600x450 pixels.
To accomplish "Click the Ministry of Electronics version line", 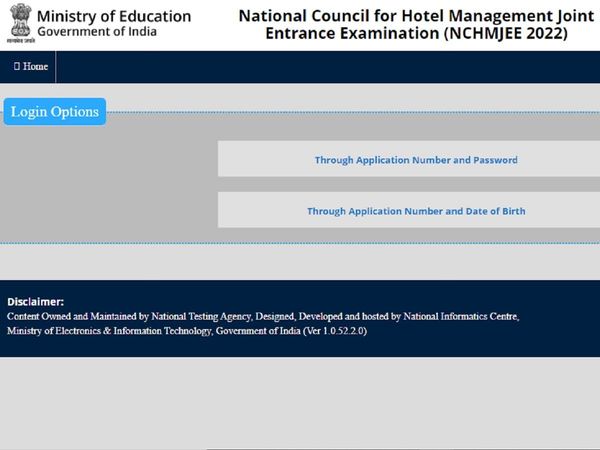I will (x=187, y=331).
